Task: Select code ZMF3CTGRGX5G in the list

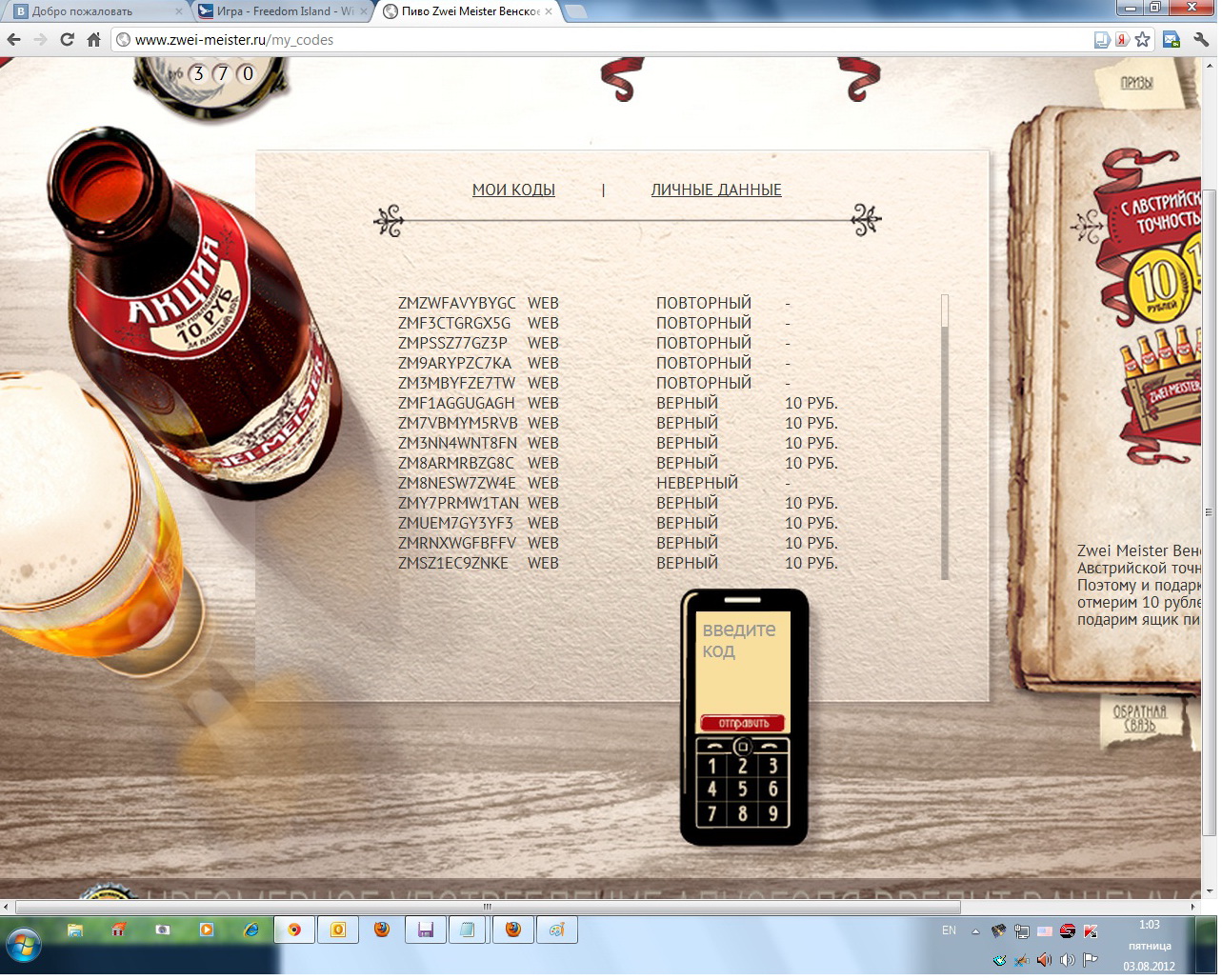Action: [x=454, y=324]
